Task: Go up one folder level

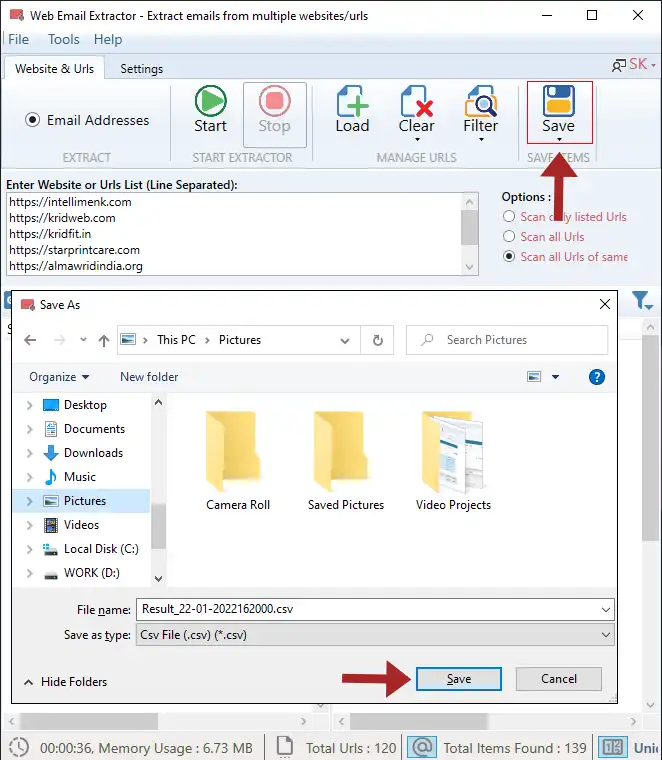Action: [104, 340]
